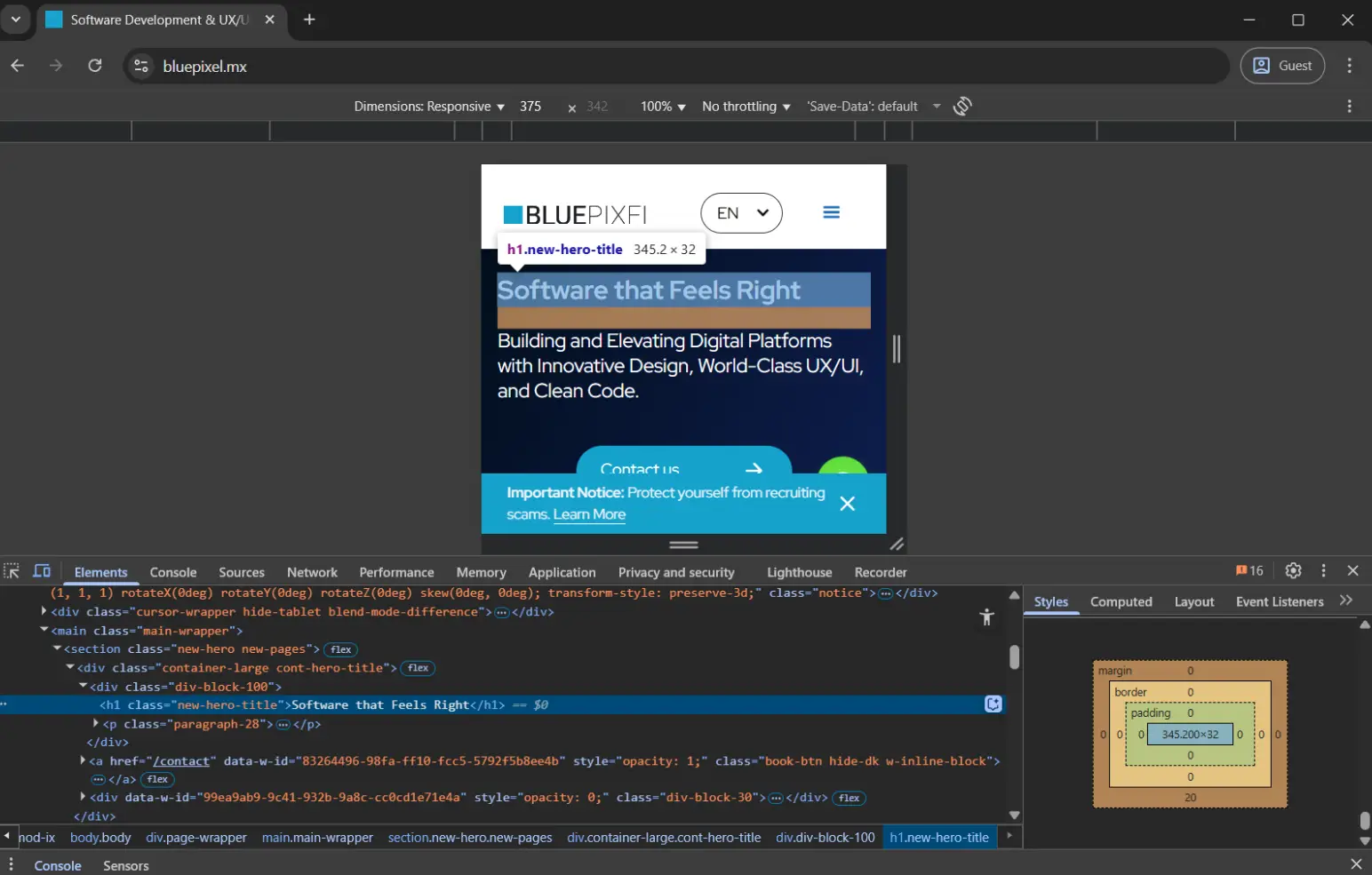This screenshot has height=875, width=1372.
Task: Expand the paragraph-28 p element
Action: point(96,724)
